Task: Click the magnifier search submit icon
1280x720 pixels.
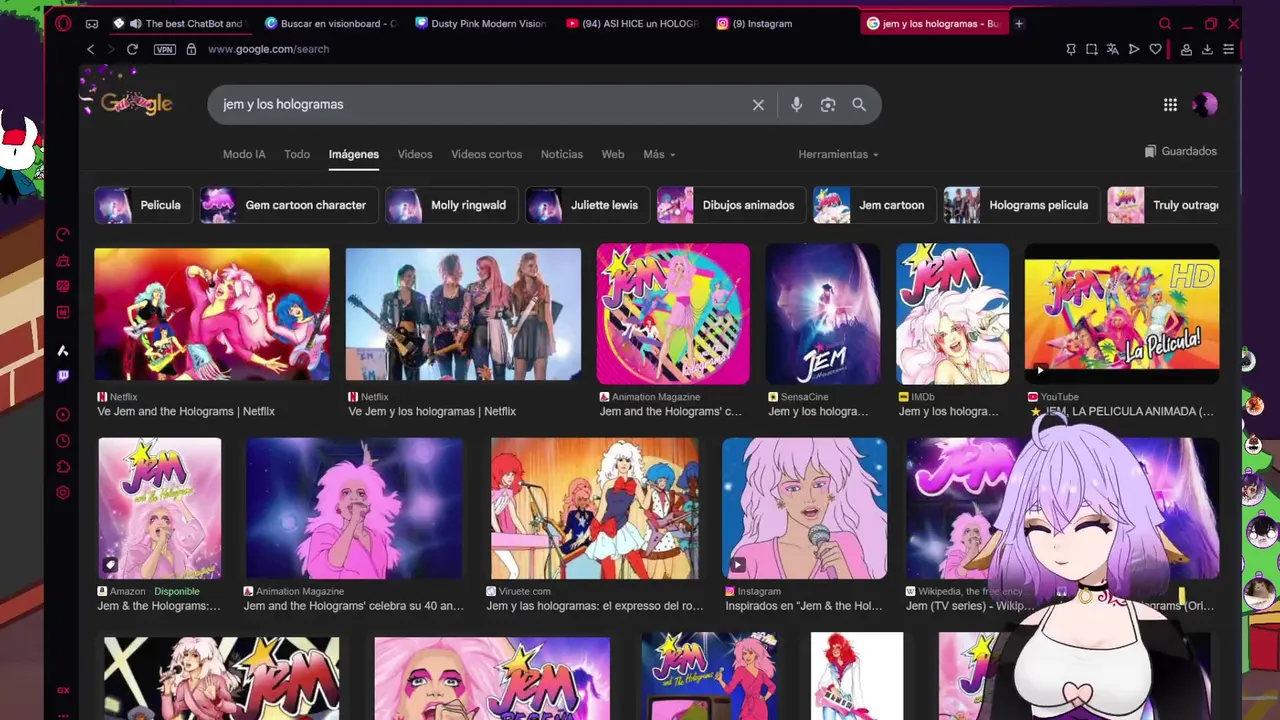Action: (859, 104)
